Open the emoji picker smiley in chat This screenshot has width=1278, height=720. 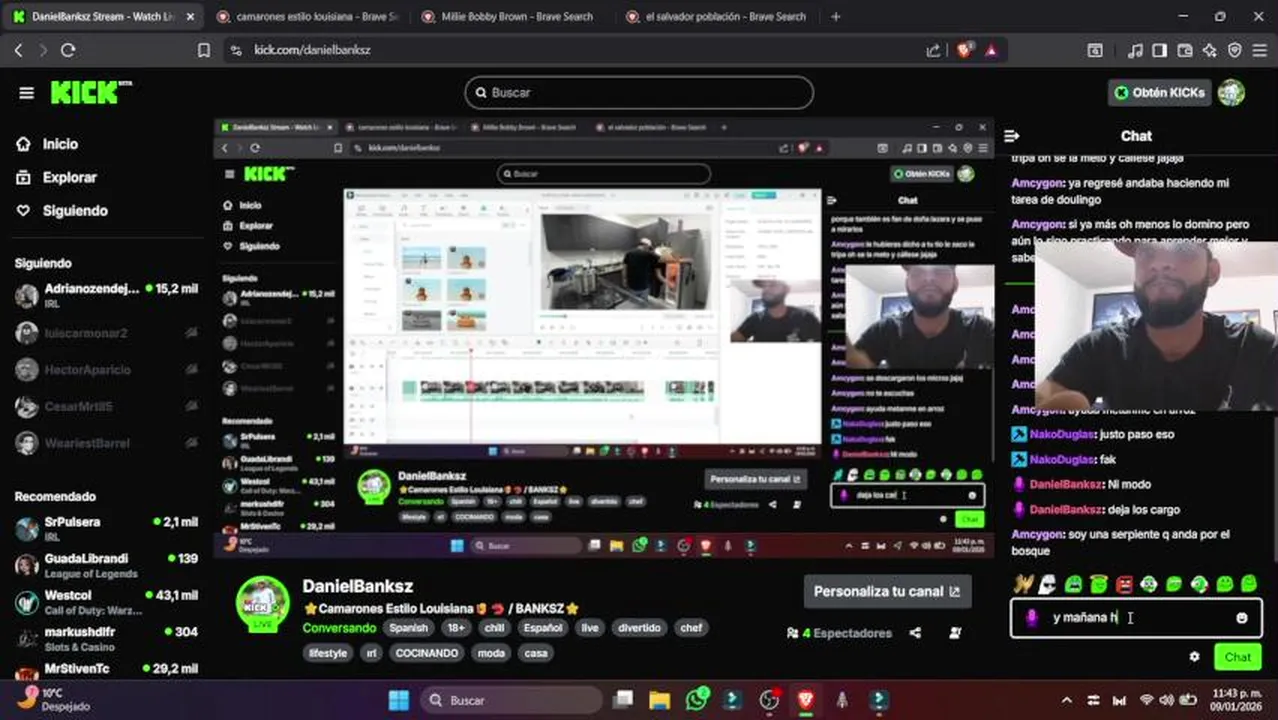coord(1242,618)
